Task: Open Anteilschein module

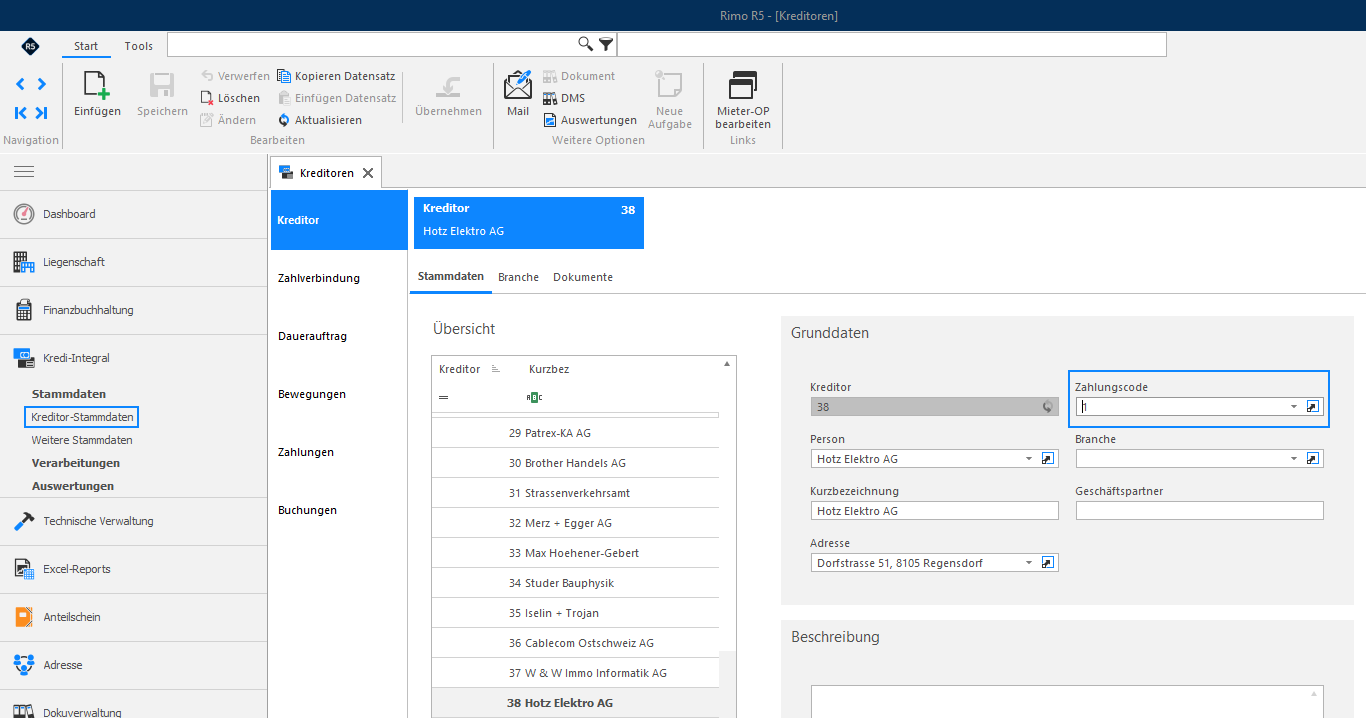Action: coord(134,617)
